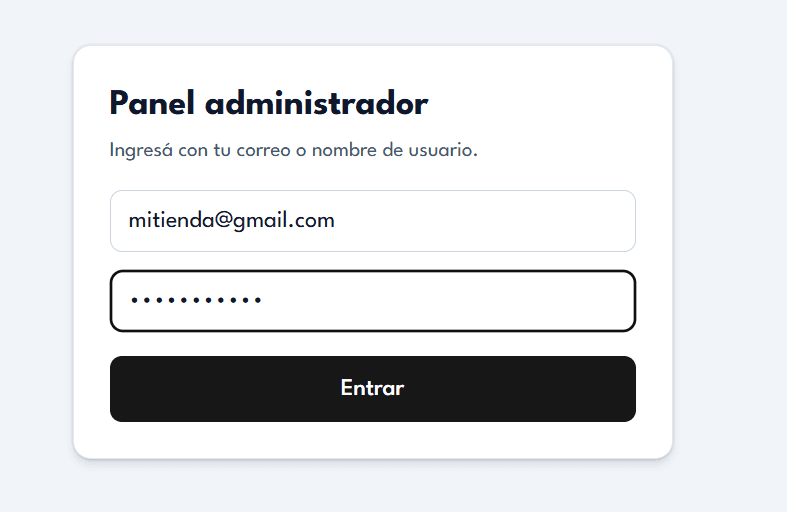Click the black-outlined password box
This screenshot has height=512, width=787.
click(x=450, y=301)
